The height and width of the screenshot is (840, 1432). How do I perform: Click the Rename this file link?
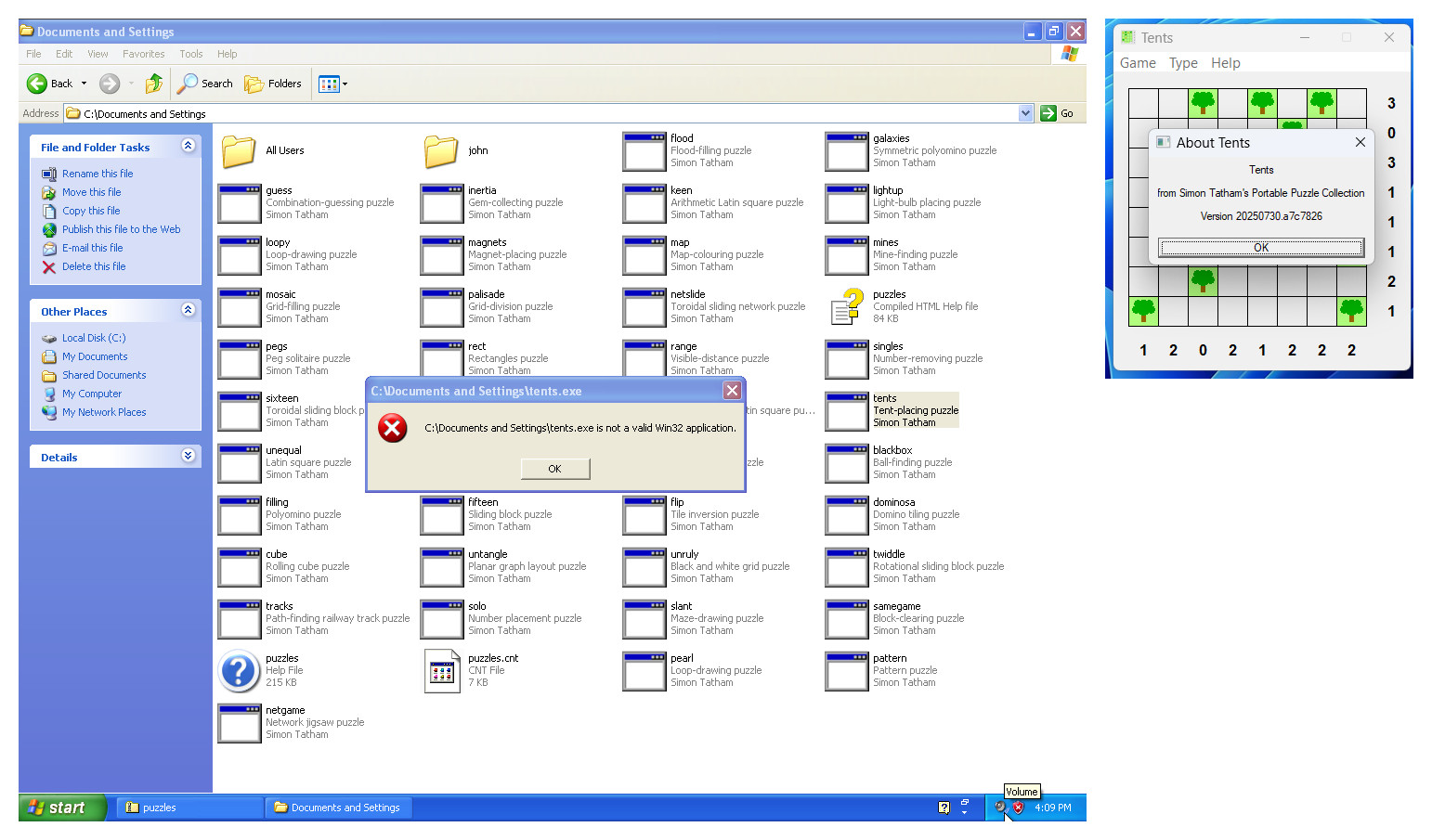click(x=98, y=174)
